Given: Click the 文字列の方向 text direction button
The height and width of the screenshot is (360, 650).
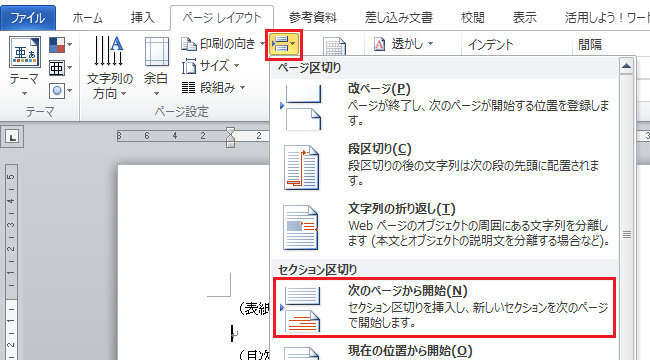Looking at the screenshot, I should tap(109, 68).
